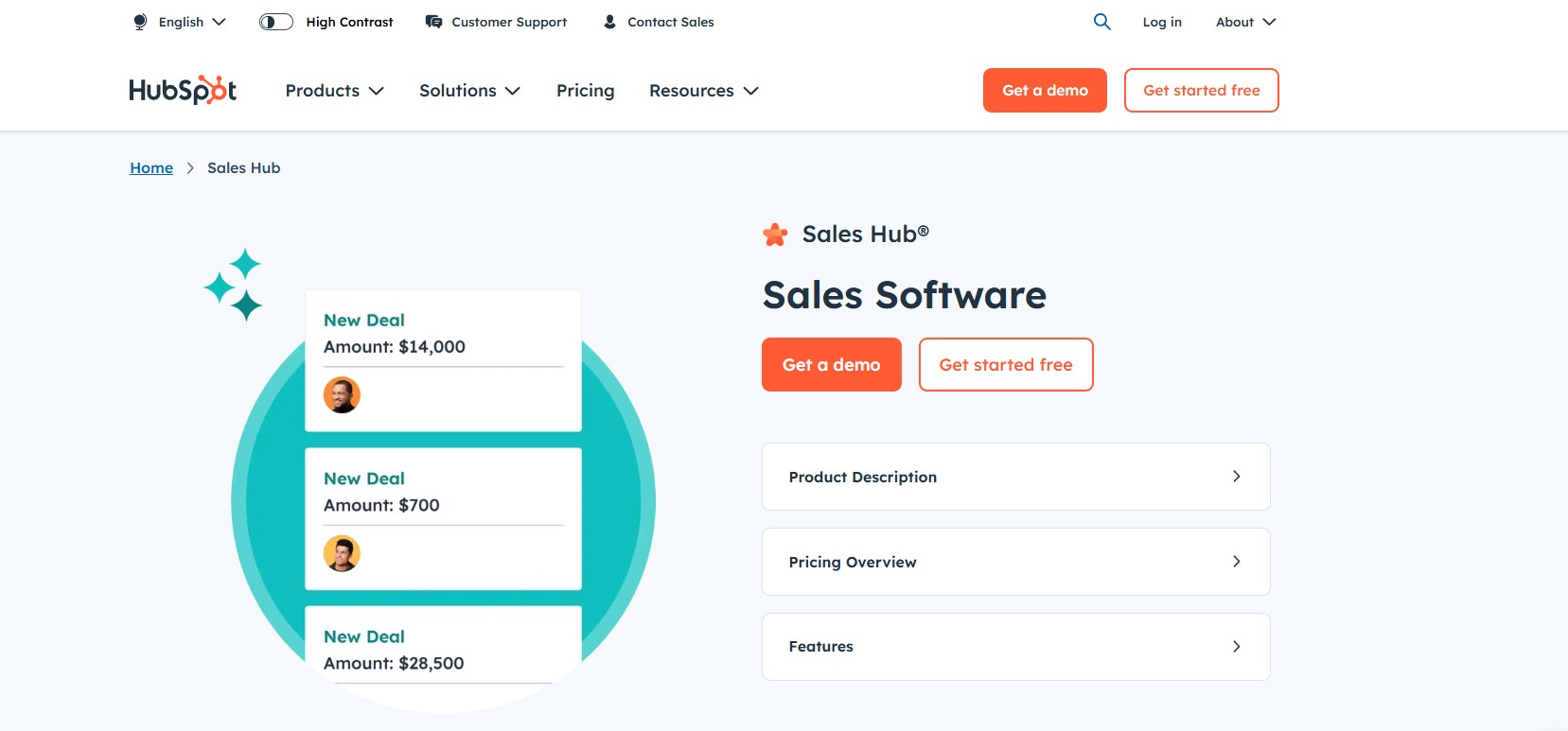Go to Home breadcrumb link
The width and height of the screenshot is (1568, 731).
pyautogui.click(x=151, y=167)
